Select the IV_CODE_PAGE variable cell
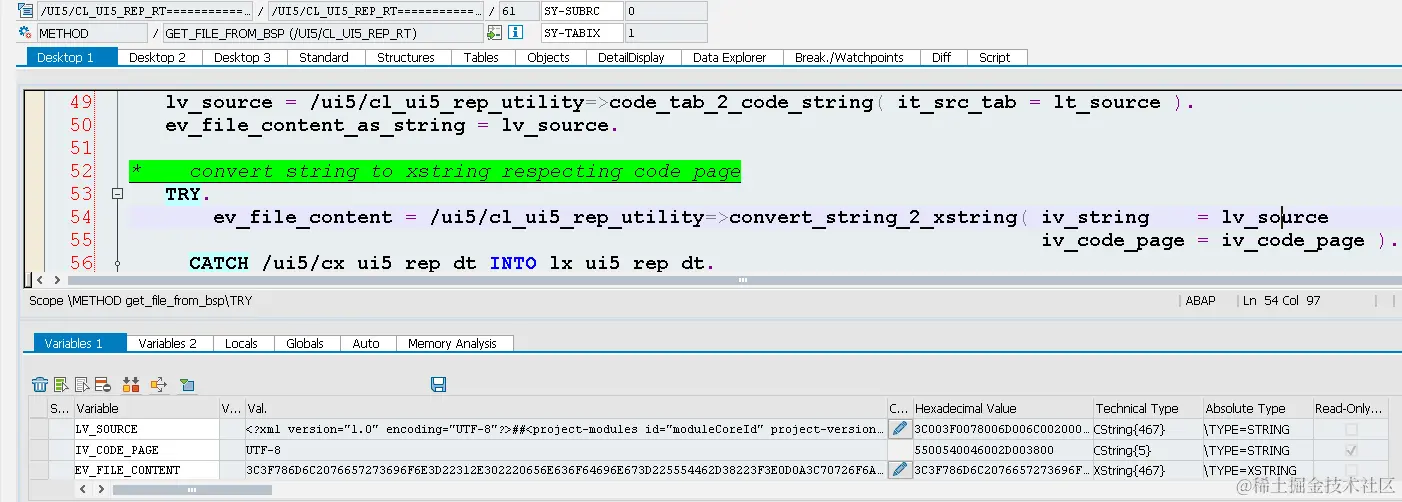Screen dimensions: 1402x502 pos(146,450)
